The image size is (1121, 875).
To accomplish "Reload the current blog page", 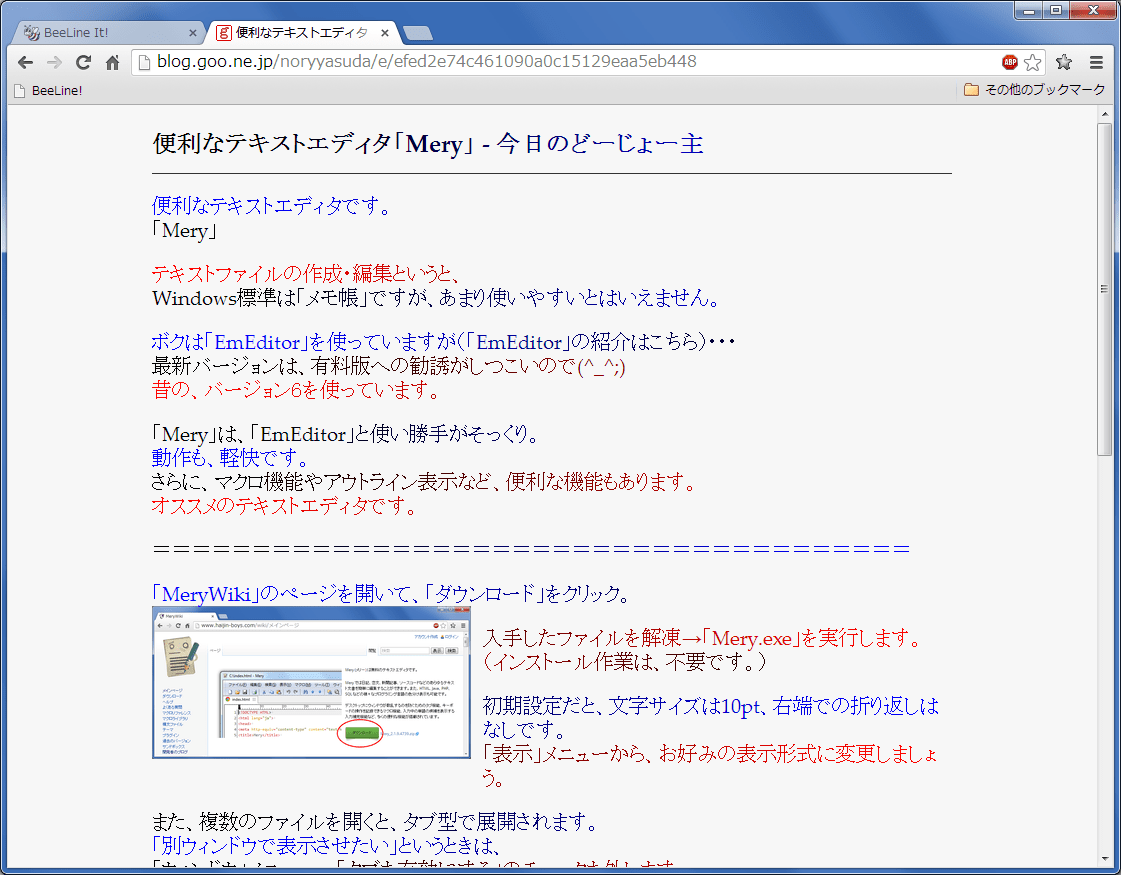I will coord(84,62).
